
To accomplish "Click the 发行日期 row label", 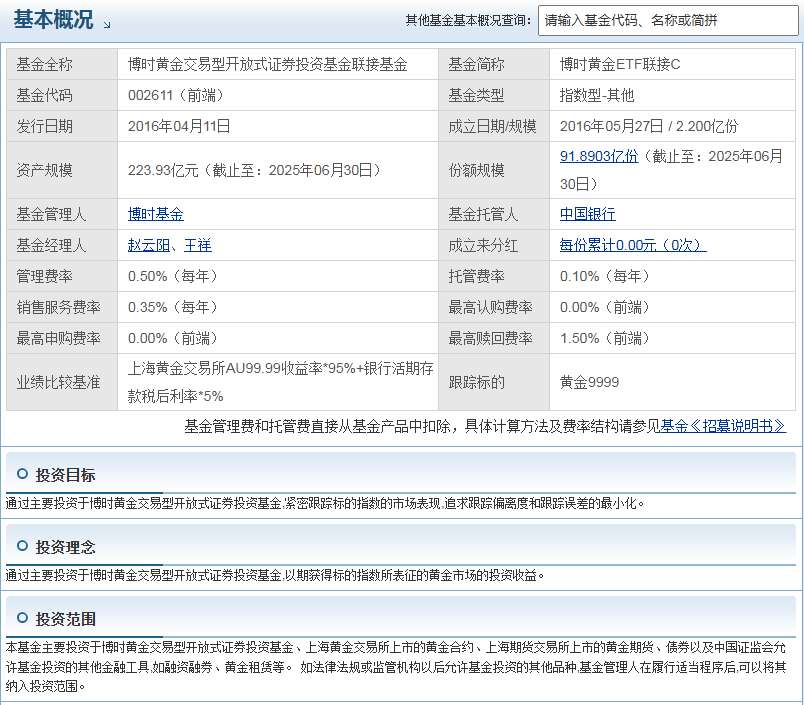I will click(45, 127).
